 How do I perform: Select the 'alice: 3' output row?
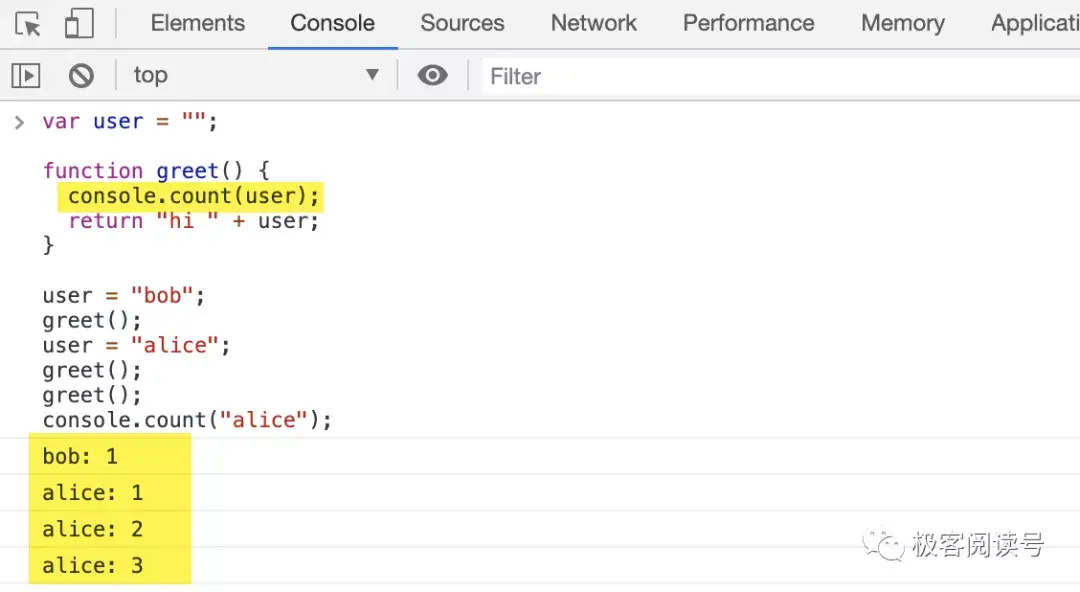click(x=93, y=566)
